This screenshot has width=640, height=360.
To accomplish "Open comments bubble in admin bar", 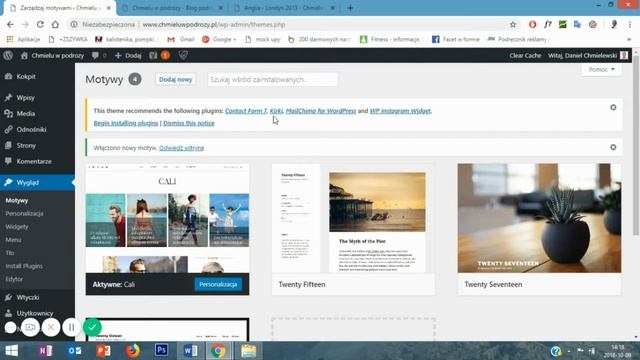I will pyautogui.click(x=99, y=56).
